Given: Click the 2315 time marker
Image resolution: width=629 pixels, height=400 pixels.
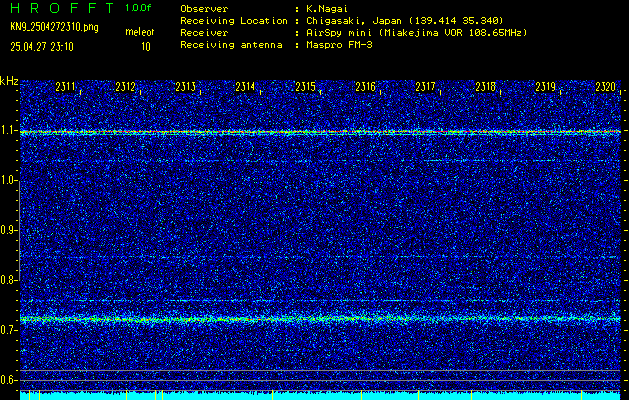Looking at the screenshot, I should (305, 87).
